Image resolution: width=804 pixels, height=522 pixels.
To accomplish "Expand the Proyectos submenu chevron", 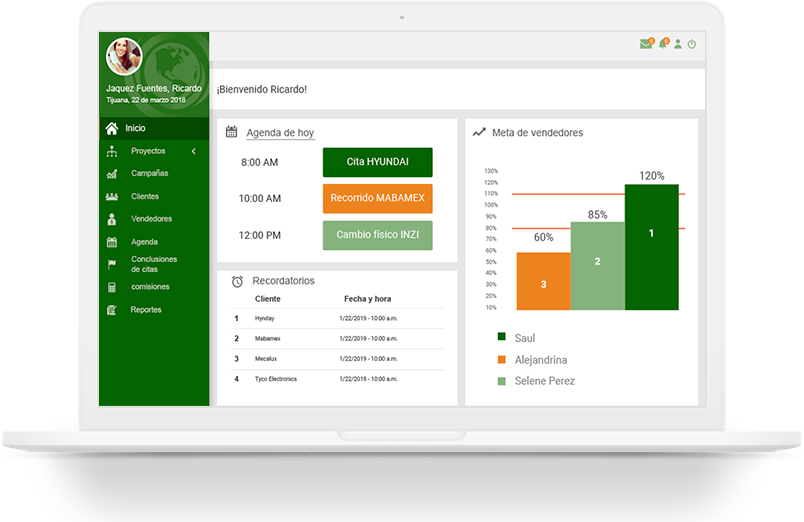I will pyautogui.click(x=193, y=151).
